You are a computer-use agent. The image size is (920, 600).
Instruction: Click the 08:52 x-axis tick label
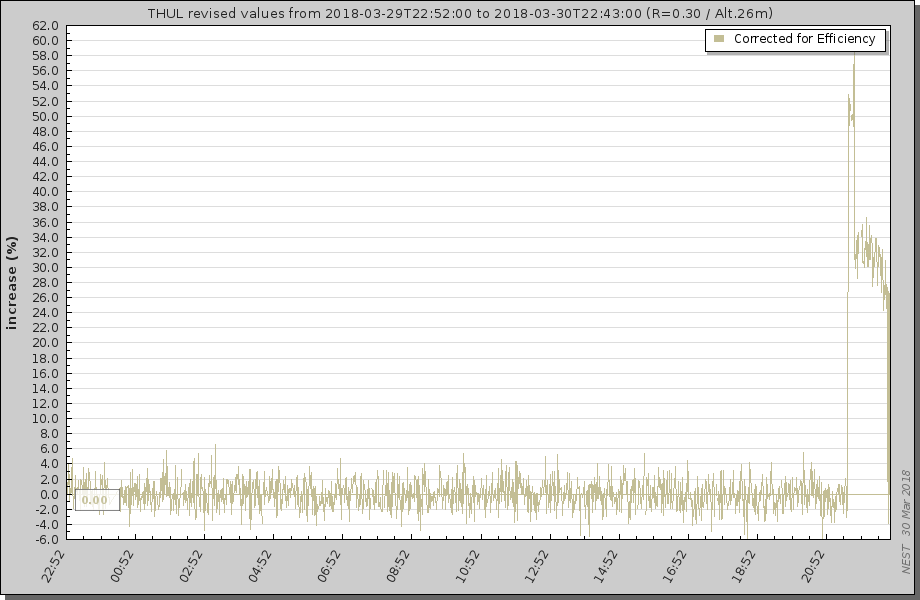click(398, 566)
